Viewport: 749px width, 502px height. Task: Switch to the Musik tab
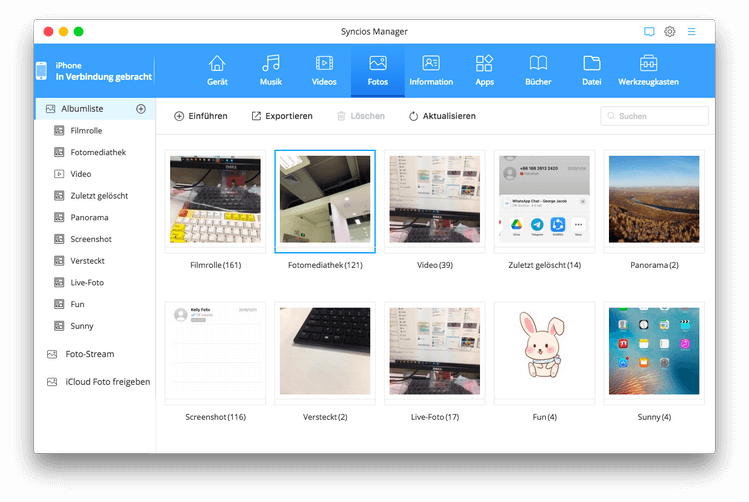pyautogui.click(x=270, y=70)
